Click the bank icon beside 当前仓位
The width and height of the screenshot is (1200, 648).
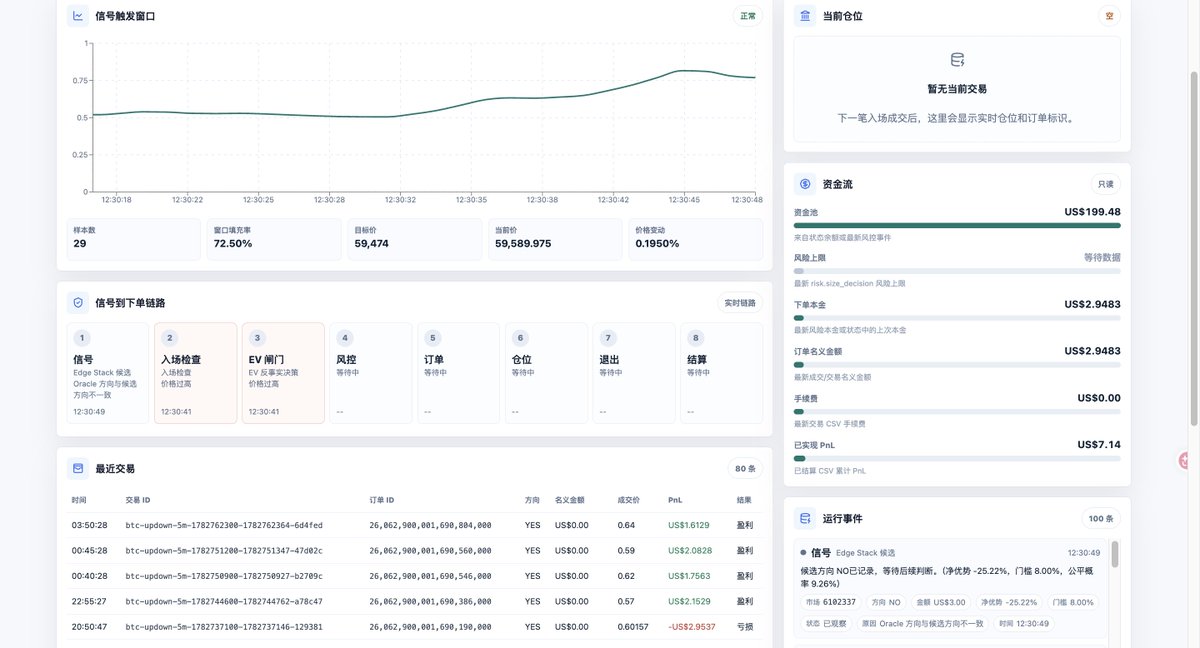click(x=805, y=16)
